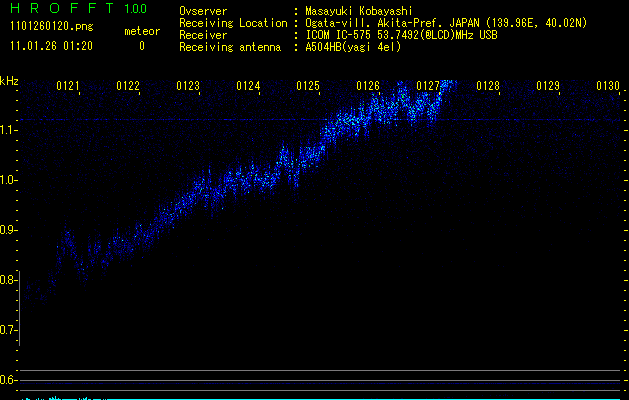629x400 pixels.
Task: Click time marker 0125
Action: coord(308,86)
